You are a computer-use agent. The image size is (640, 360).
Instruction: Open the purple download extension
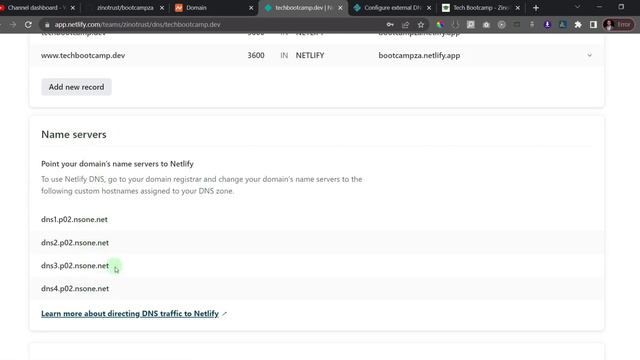[x=547, y=24]
